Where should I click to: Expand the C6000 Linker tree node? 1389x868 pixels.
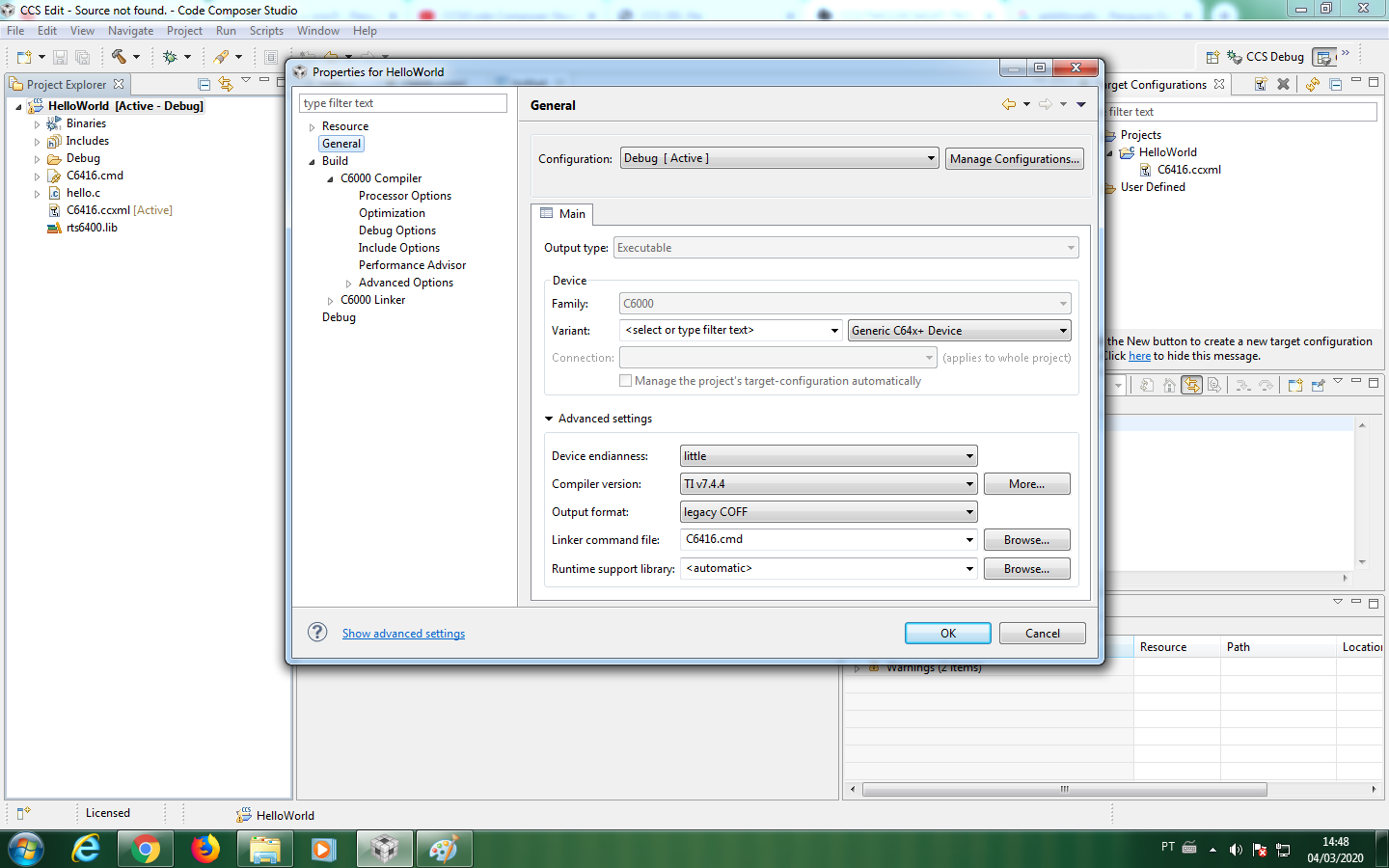coord(330,301)
